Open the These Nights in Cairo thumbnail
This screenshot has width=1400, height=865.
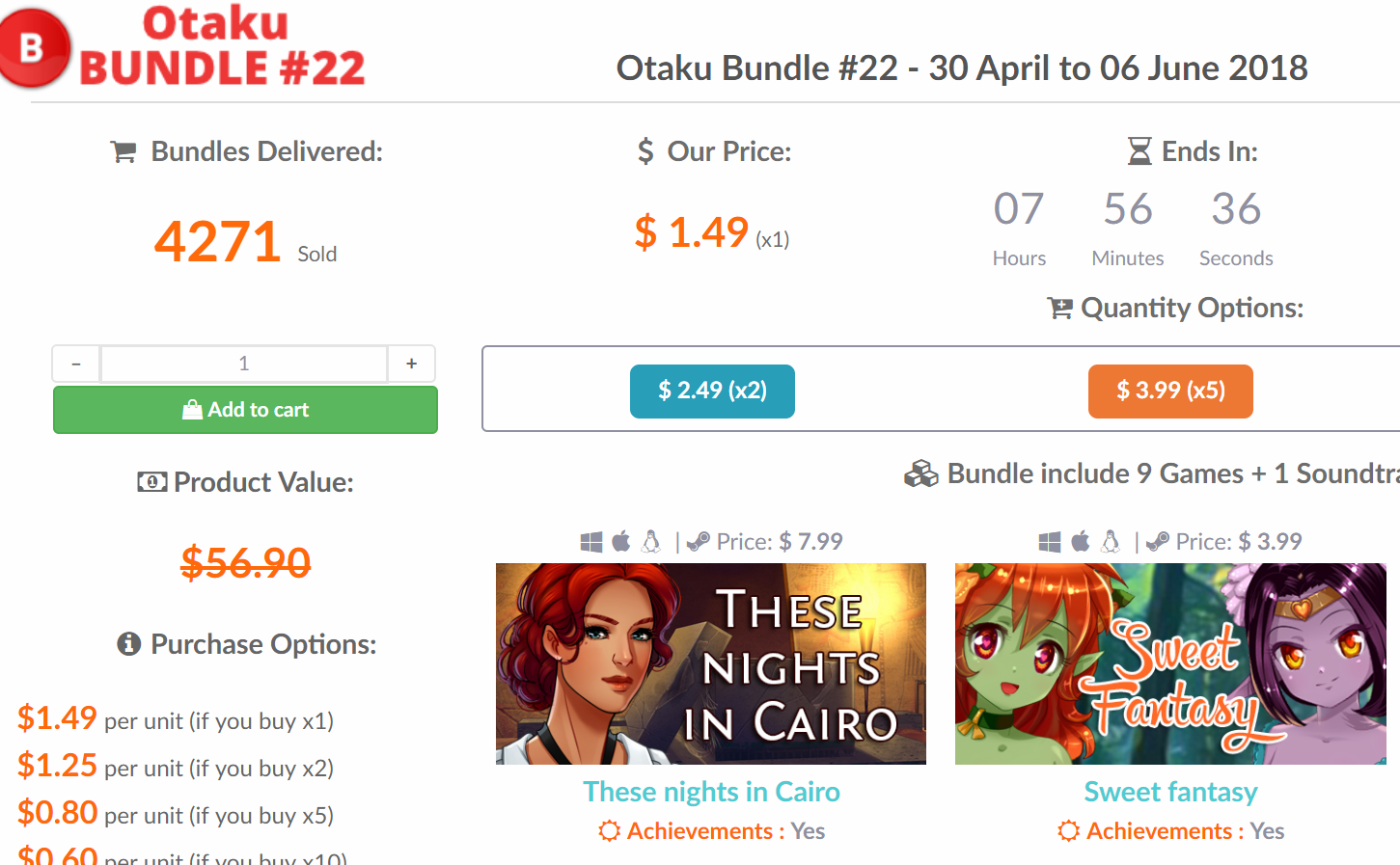pos(711,663)
